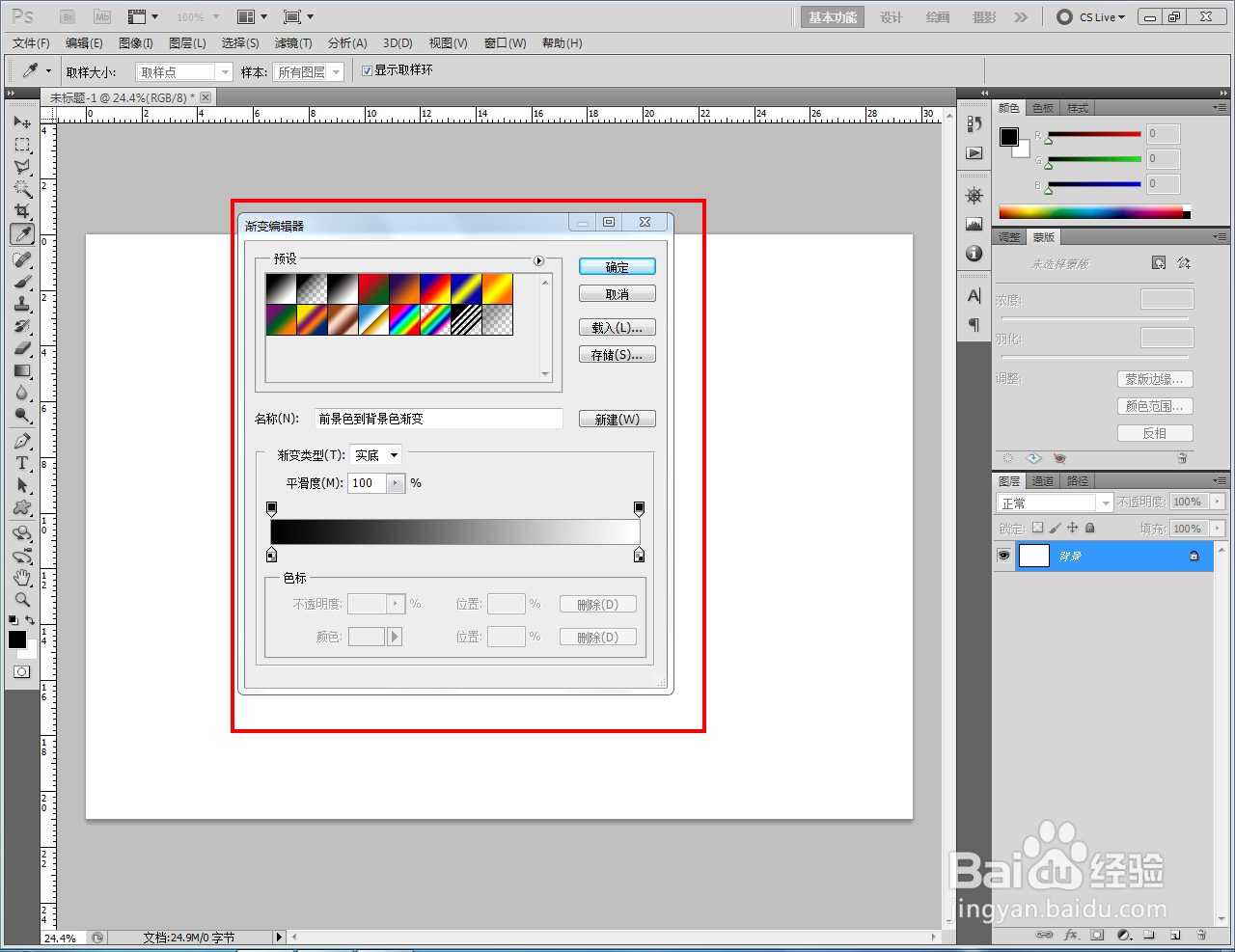Select the Brush tool
The image size is (1235, 952).
[22, 283]
